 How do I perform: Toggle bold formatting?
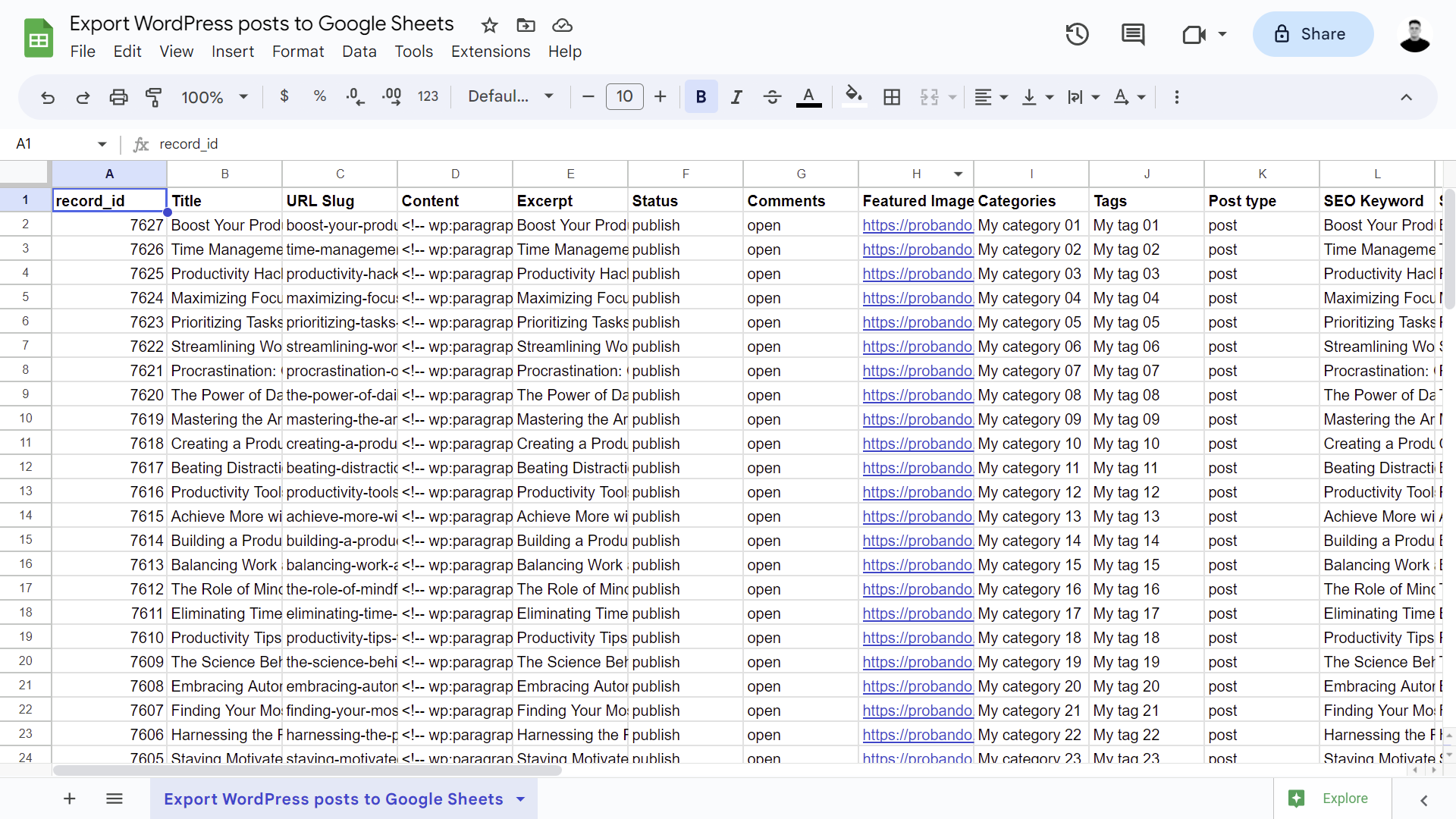coord(700,97)
